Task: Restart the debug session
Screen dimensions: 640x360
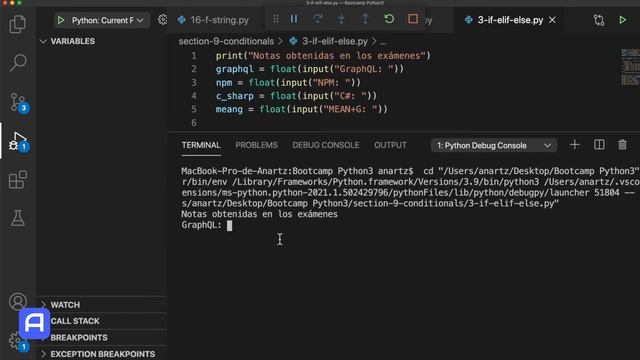Action: 389,19
